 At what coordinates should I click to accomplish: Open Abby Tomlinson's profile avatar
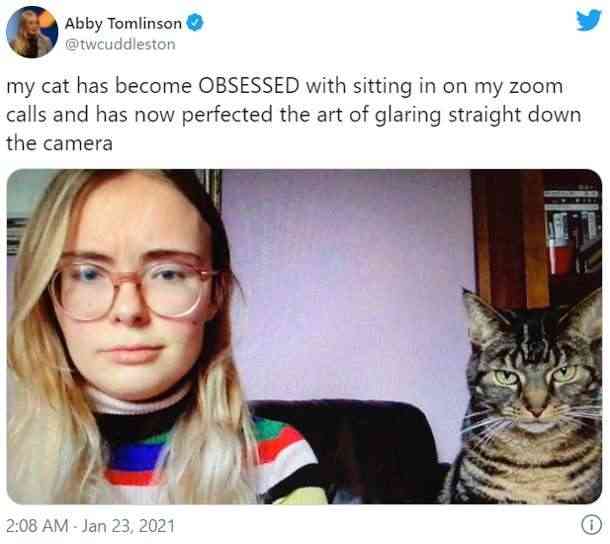click(x=32, y=32)
